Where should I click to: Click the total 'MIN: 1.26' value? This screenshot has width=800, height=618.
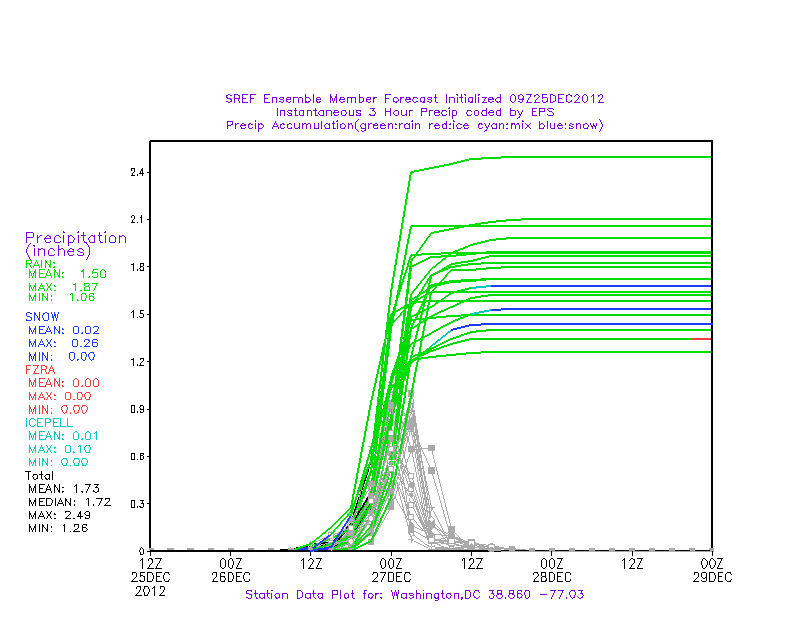tap(58, 528)
